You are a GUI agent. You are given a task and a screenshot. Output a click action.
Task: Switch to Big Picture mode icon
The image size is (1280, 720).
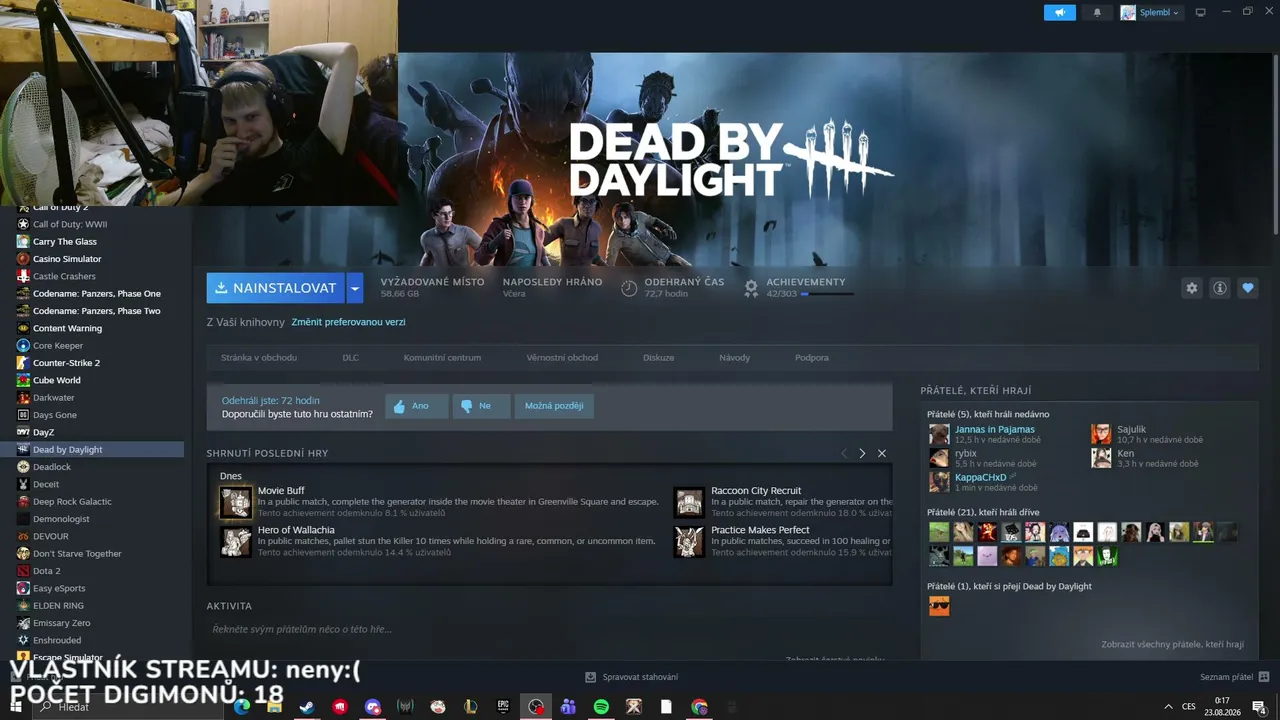click(1201, 12)
